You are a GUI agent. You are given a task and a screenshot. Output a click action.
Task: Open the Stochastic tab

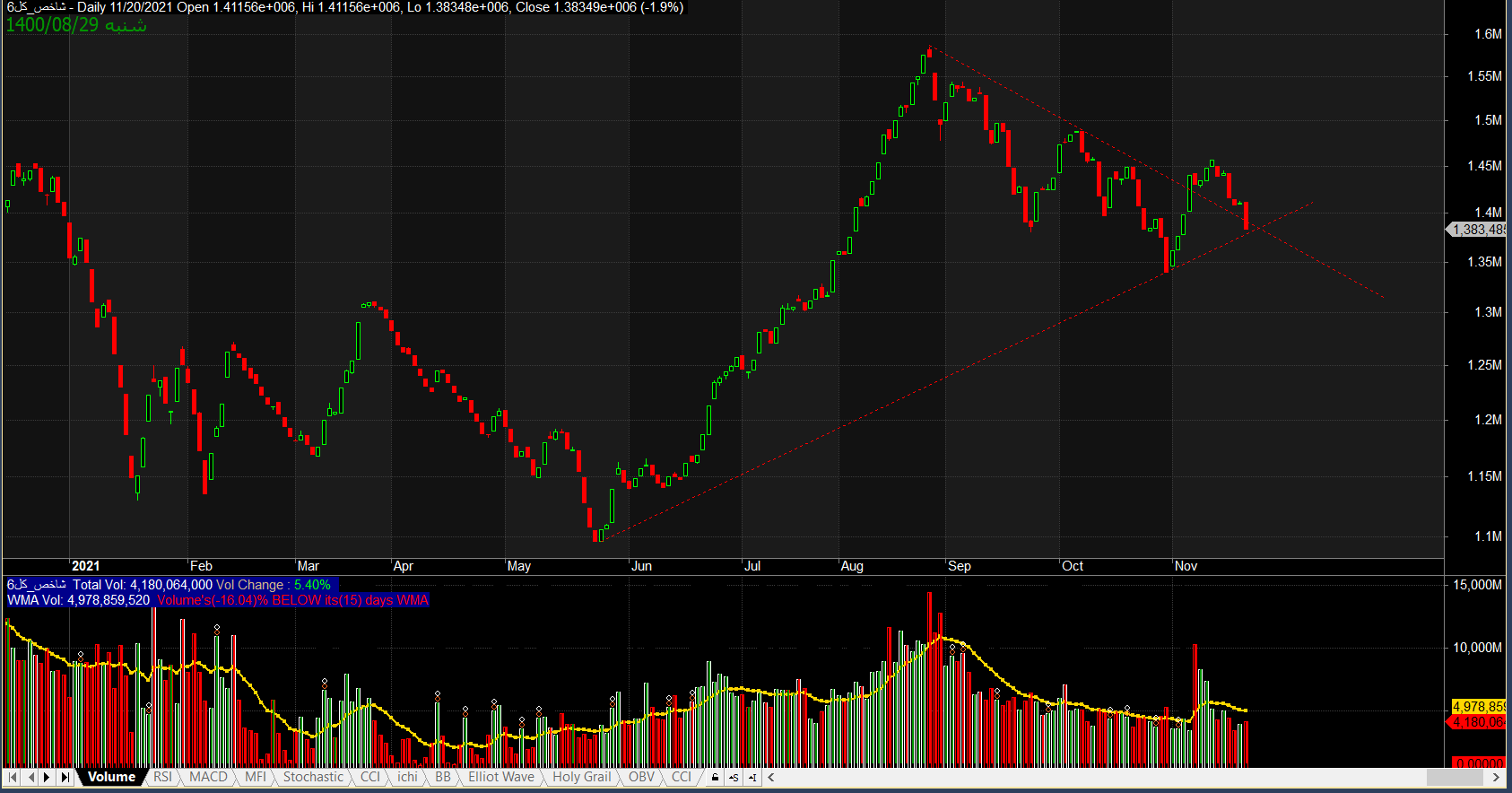313,777
